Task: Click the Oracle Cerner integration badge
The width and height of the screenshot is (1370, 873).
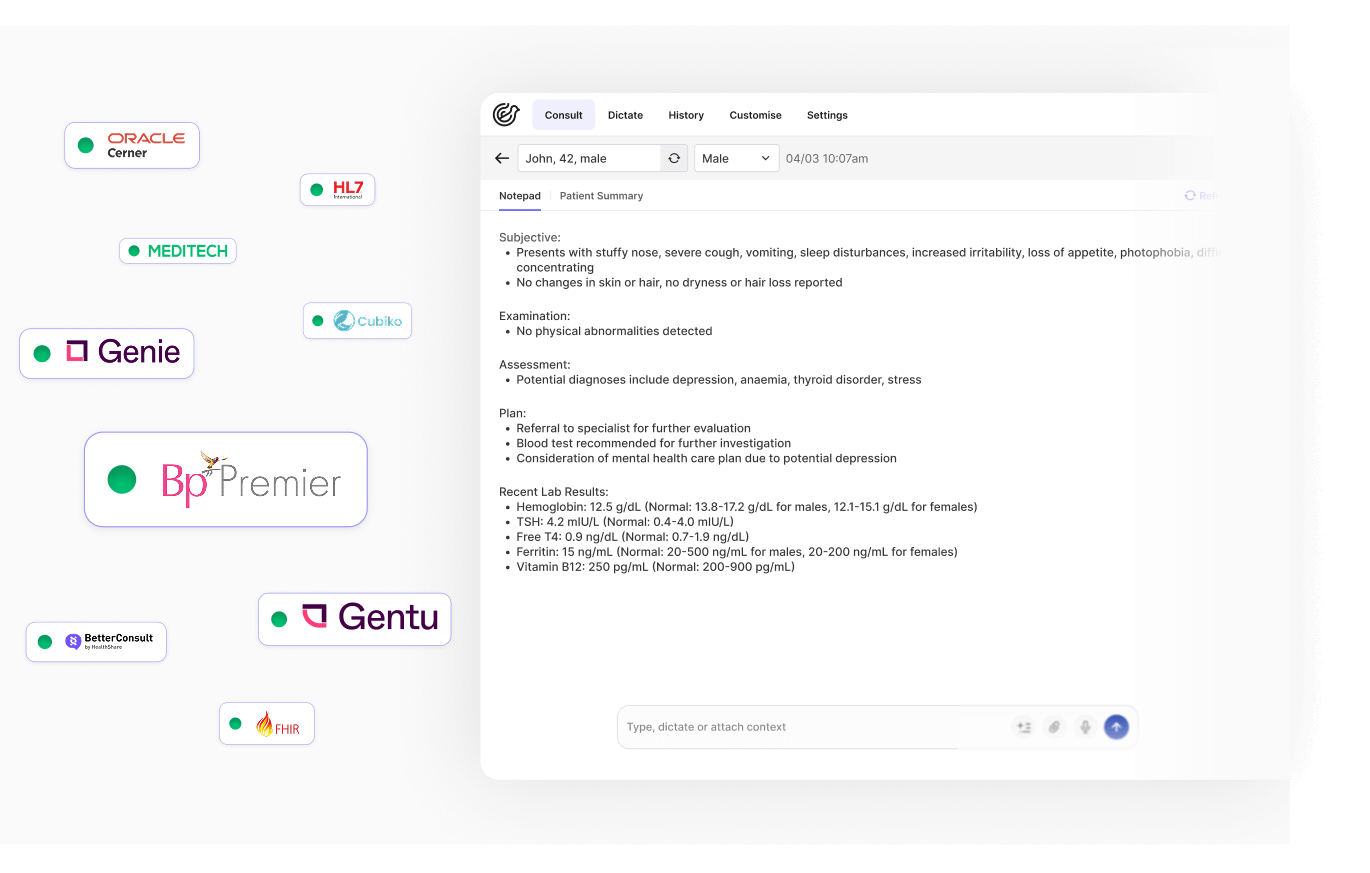Action: (x=132, y=145)
